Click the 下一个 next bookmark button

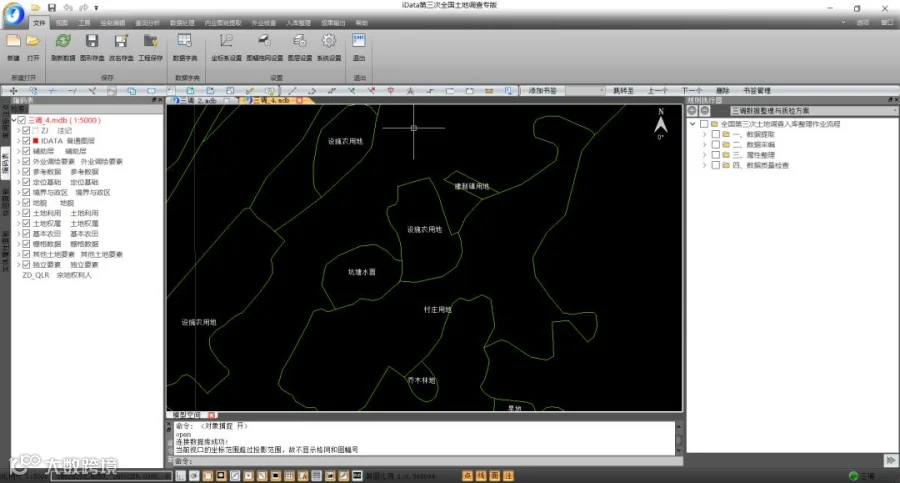tap(692, 91)
